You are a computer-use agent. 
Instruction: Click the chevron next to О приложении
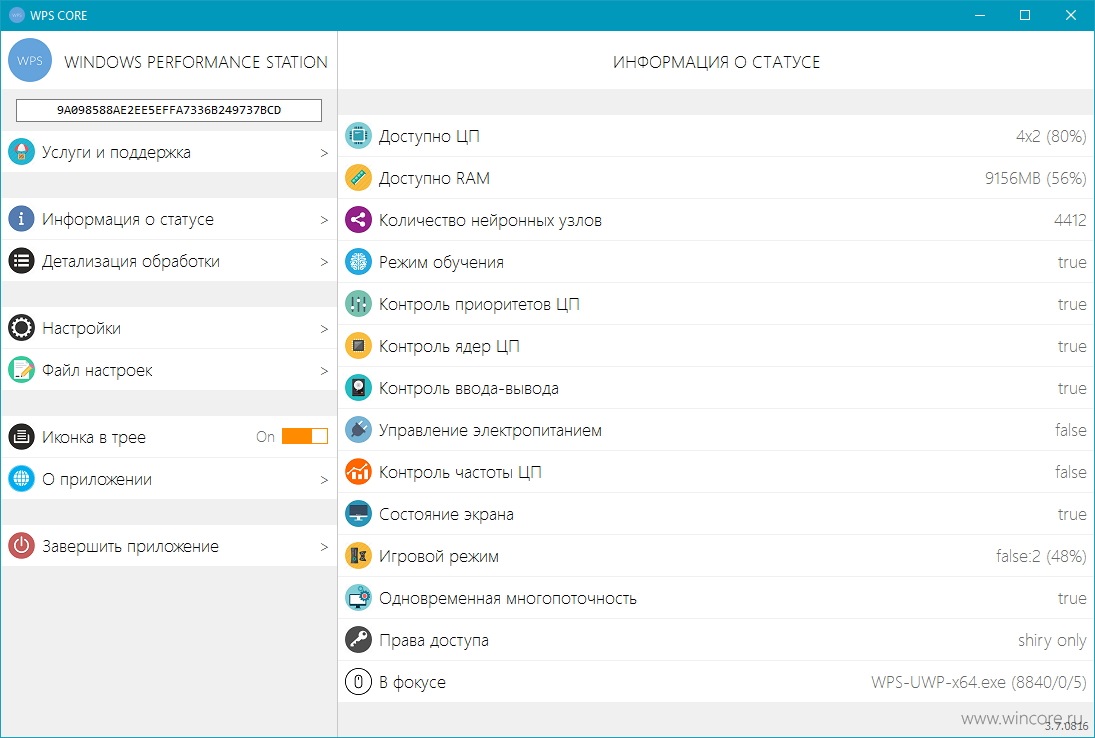[324, 479]
